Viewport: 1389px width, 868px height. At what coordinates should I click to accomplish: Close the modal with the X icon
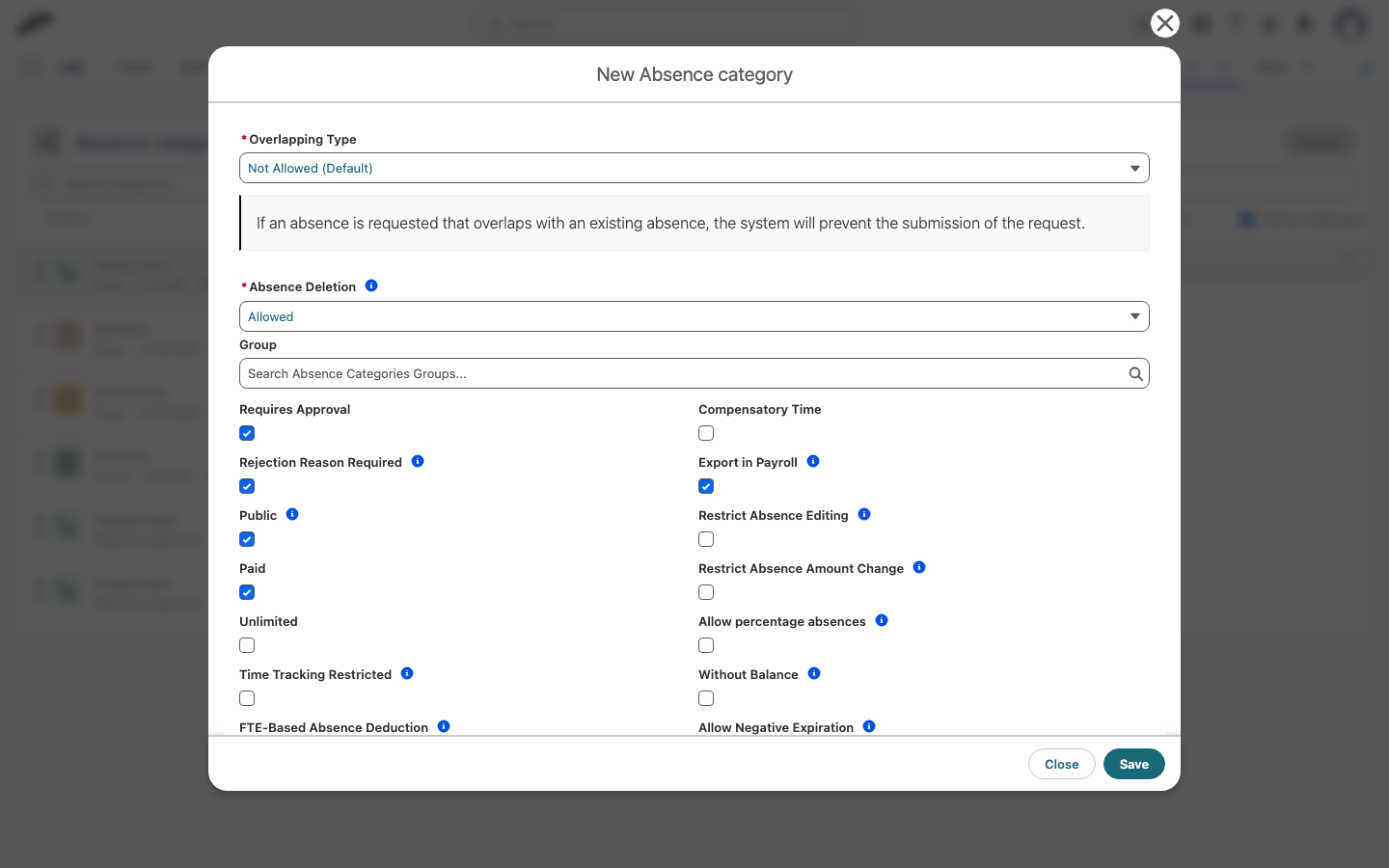pyautogui.click(x=1165, y=23)
